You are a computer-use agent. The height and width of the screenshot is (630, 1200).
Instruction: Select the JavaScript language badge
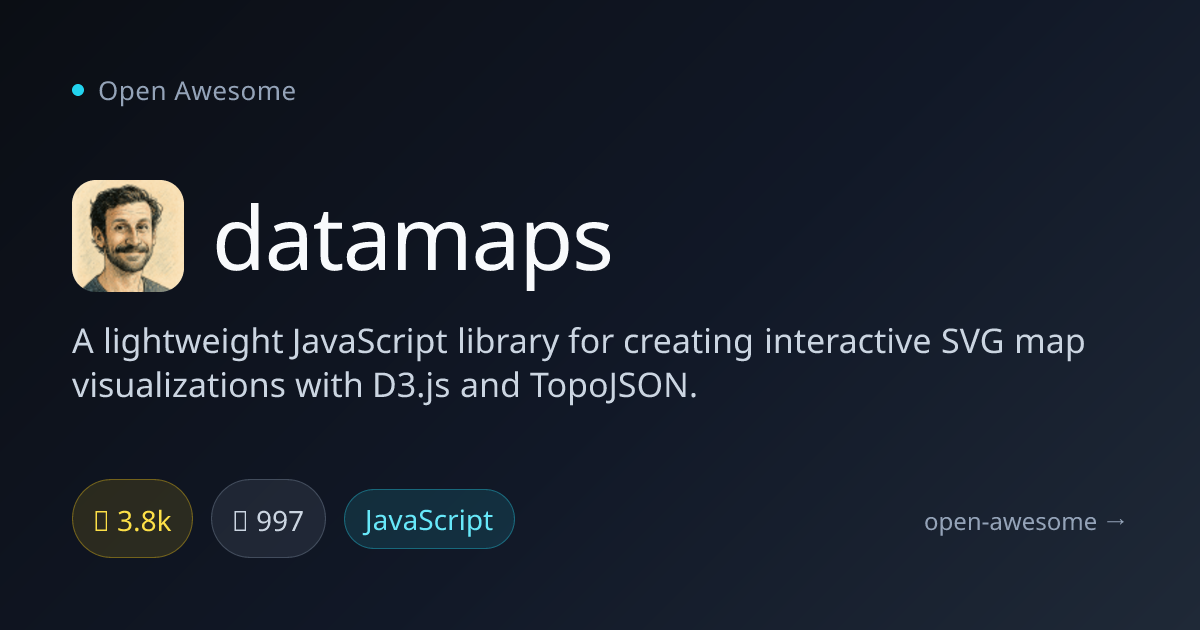429,520
